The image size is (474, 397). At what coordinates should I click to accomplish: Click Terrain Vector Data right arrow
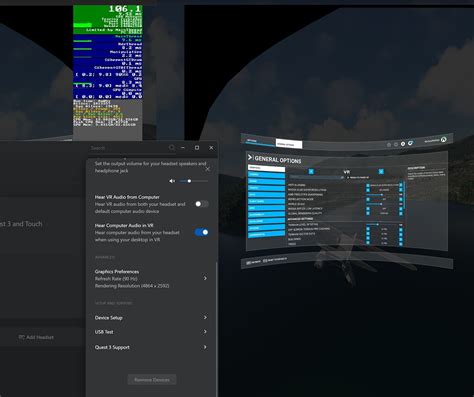(401, 234)
